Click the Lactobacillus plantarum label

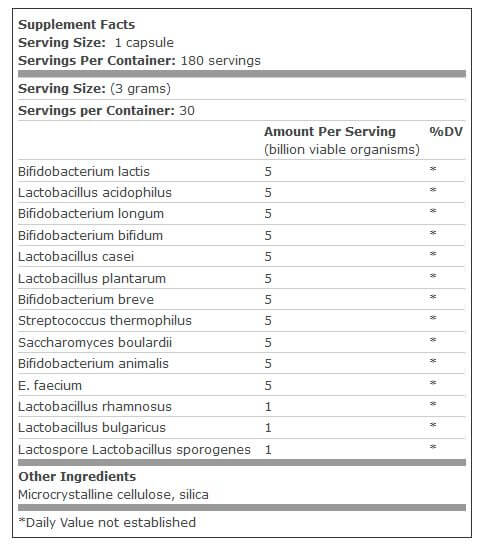click(x=92, y=279)
